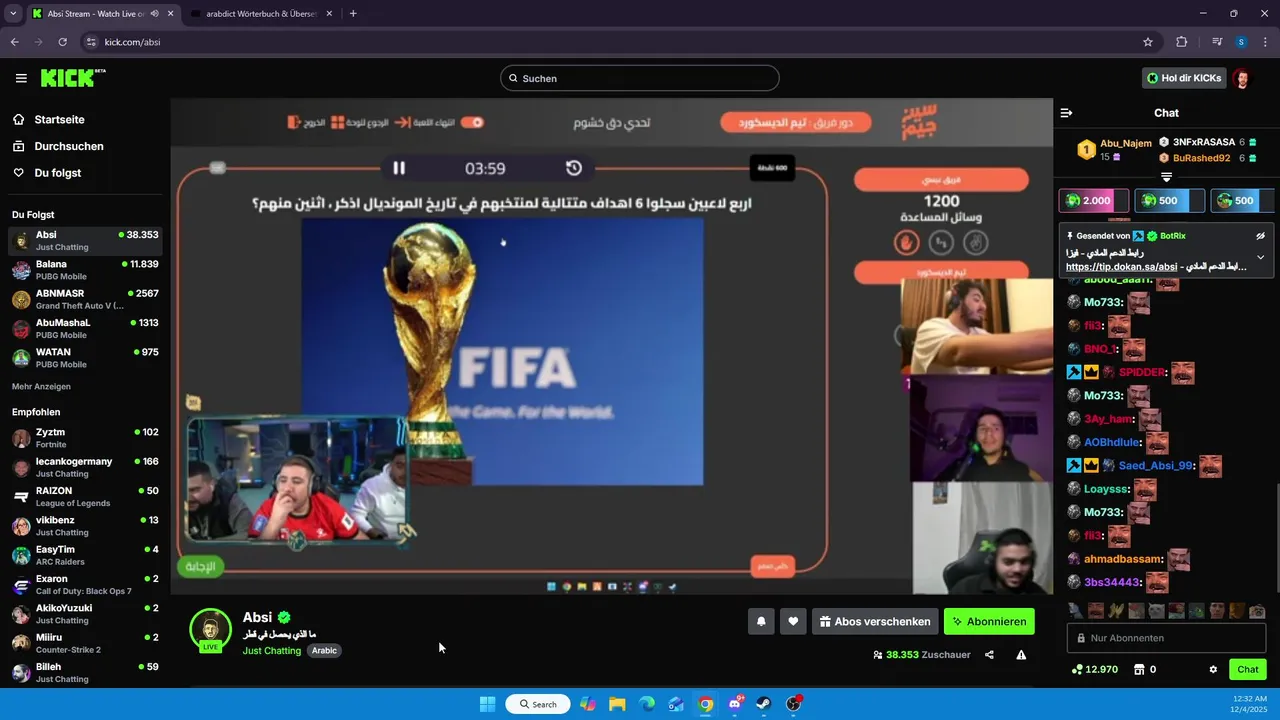Collapse the chat panel with the arrow icon

tap(1066, 113)
